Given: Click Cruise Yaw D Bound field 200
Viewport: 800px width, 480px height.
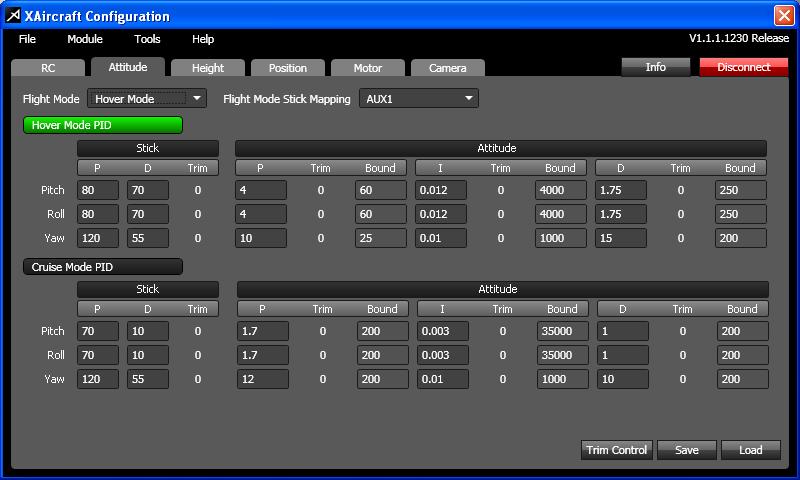Looking at the screenshot, I should (743, 379).
